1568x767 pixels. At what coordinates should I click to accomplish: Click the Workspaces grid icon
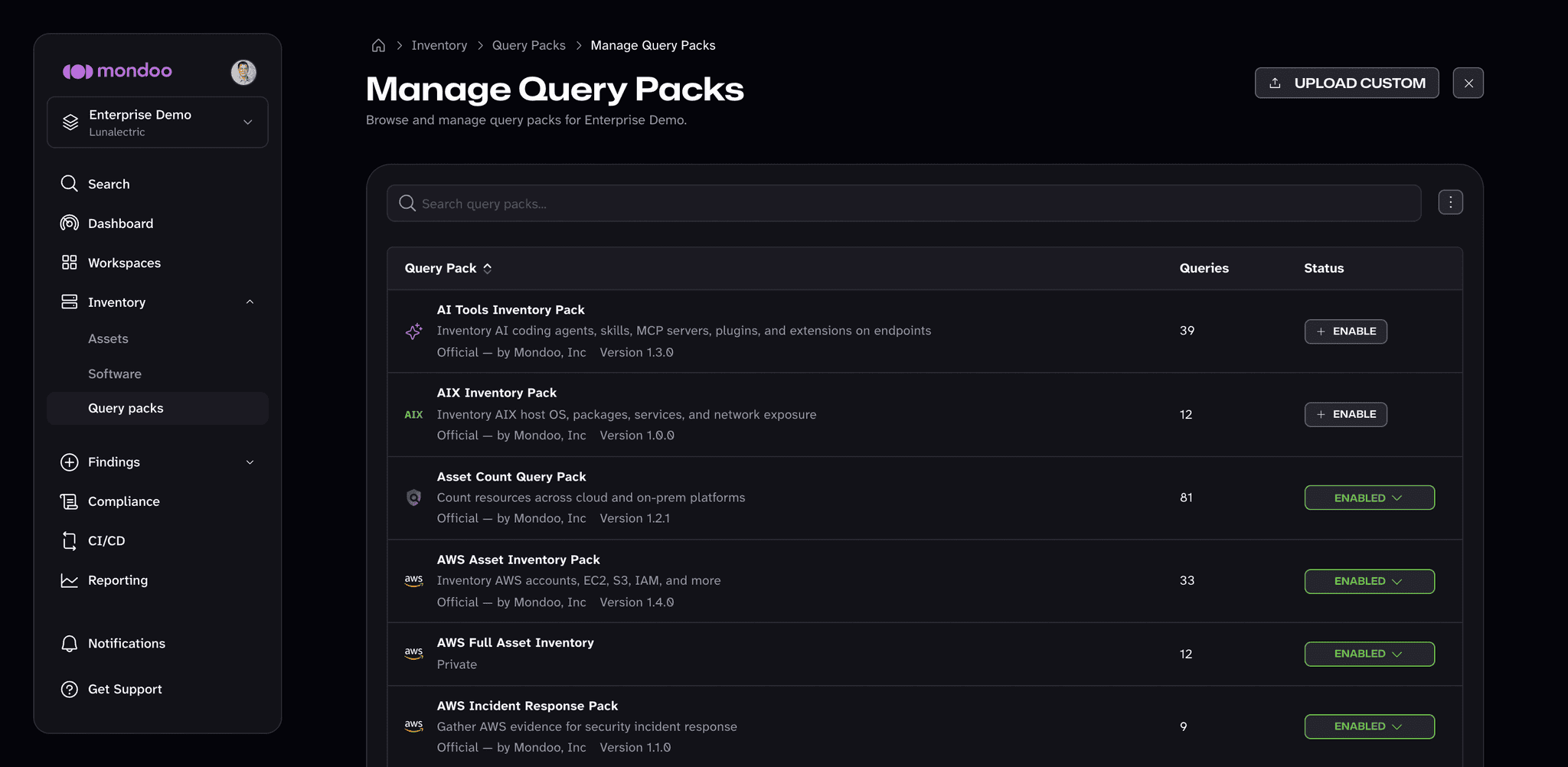69,263
